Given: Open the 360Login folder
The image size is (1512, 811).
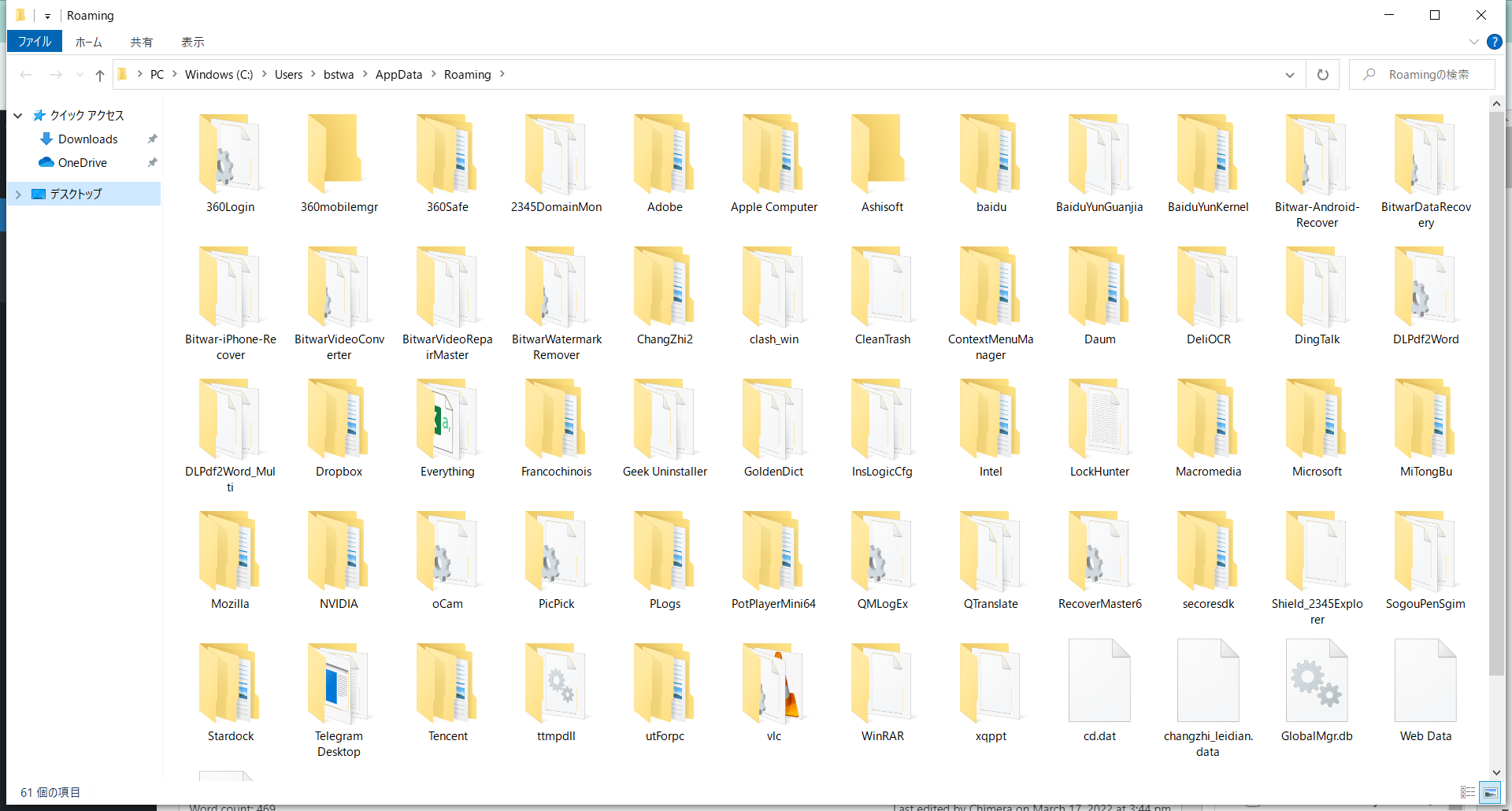Looking at the screenshot, I should point(230,164).
